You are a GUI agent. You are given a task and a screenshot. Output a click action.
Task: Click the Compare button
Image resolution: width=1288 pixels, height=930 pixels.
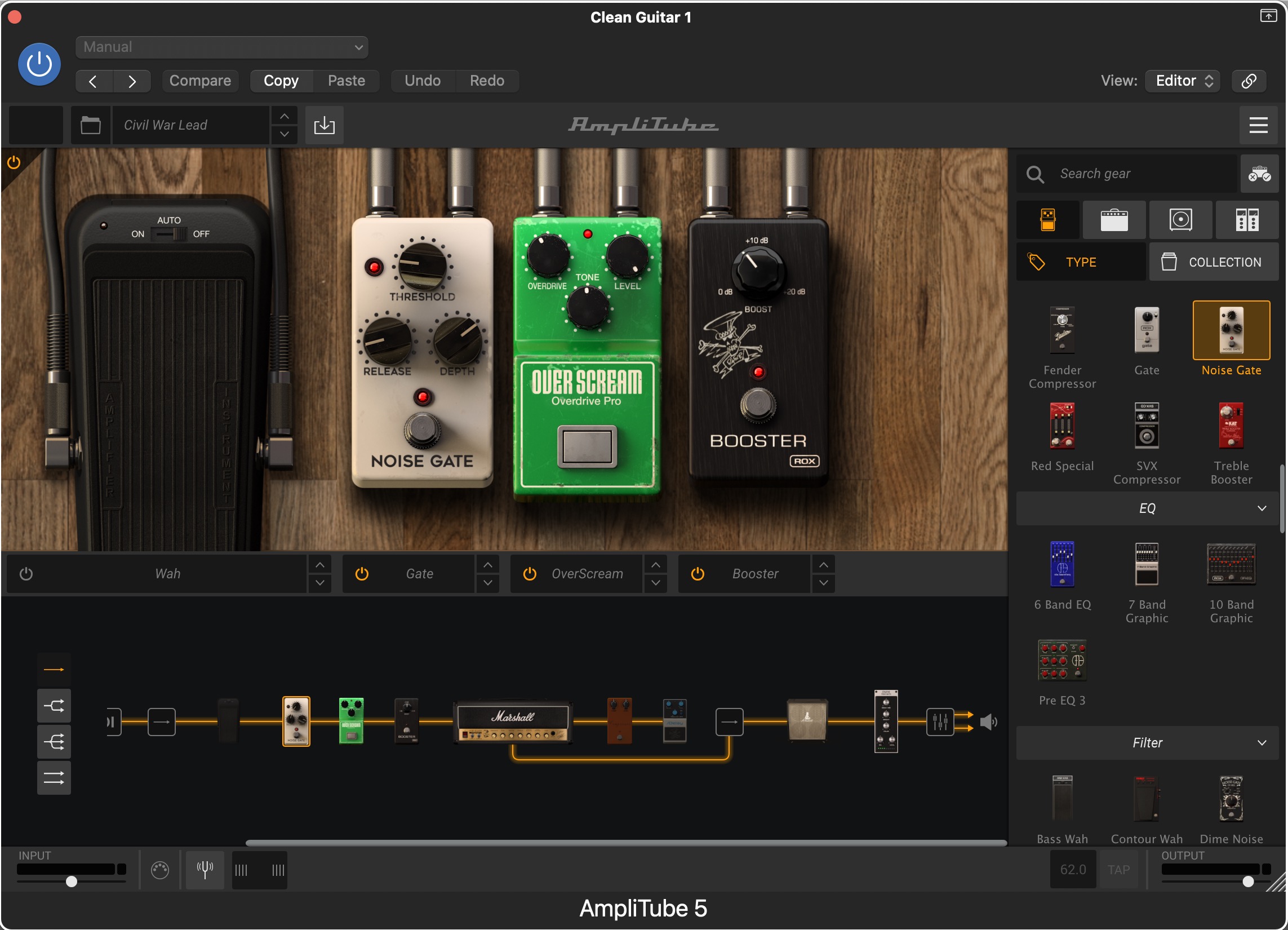(200, 81)
